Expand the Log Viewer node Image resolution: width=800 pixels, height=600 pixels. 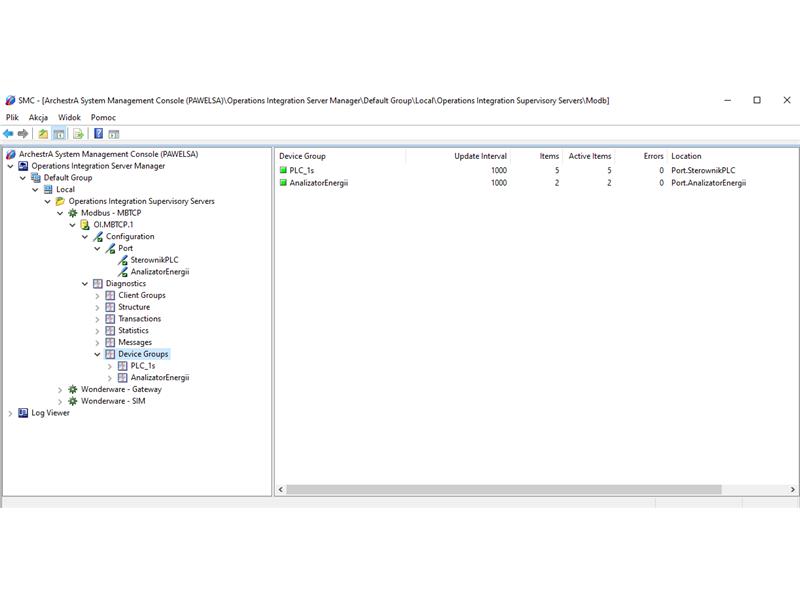coord(10,413)
